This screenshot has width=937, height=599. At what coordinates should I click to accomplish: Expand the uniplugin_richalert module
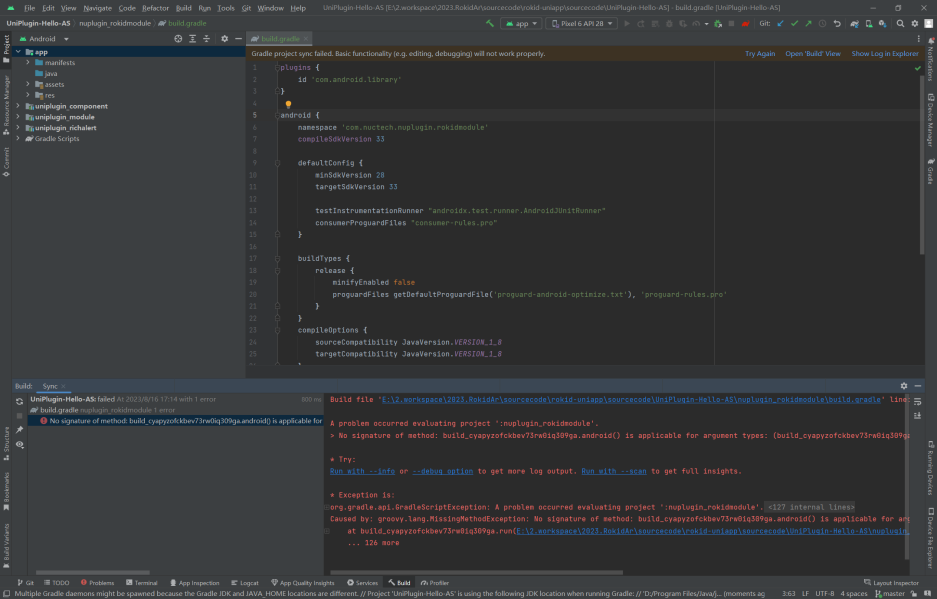(18, 127)
